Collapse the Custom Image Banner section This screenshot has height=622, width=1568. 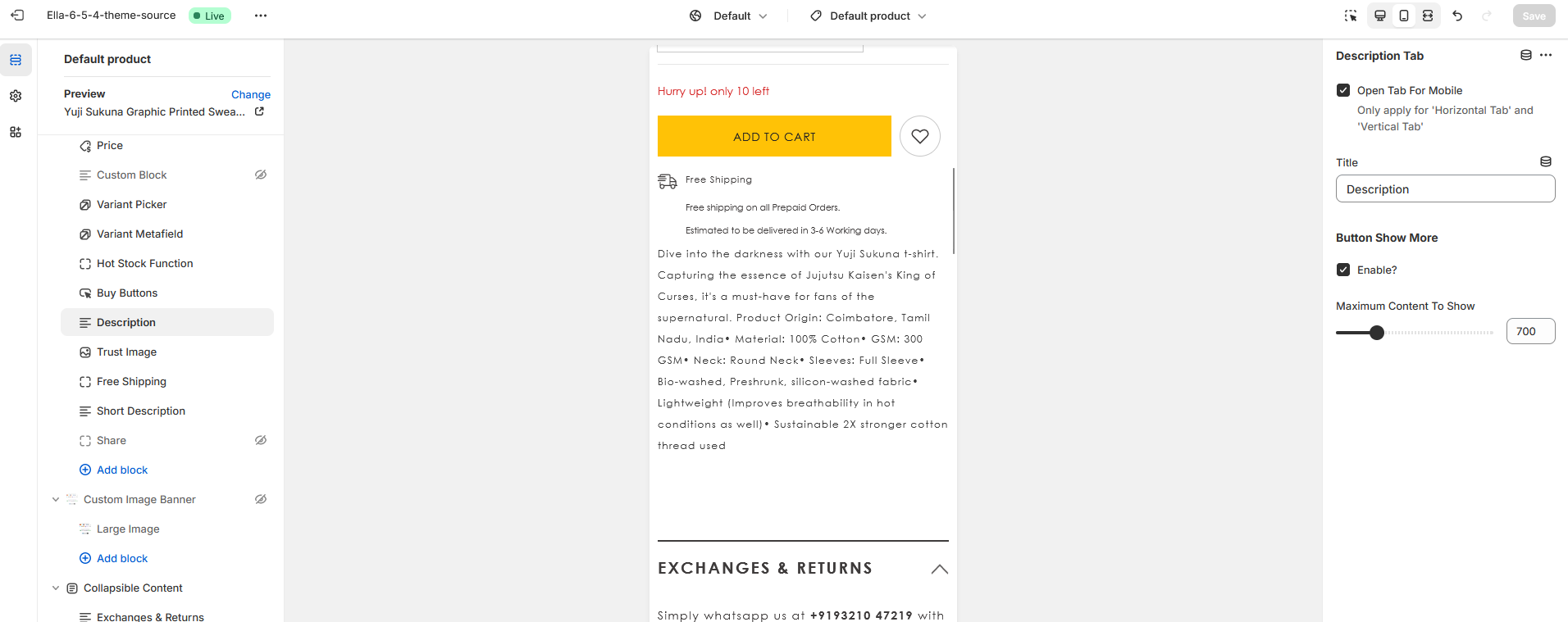[56, 499]
